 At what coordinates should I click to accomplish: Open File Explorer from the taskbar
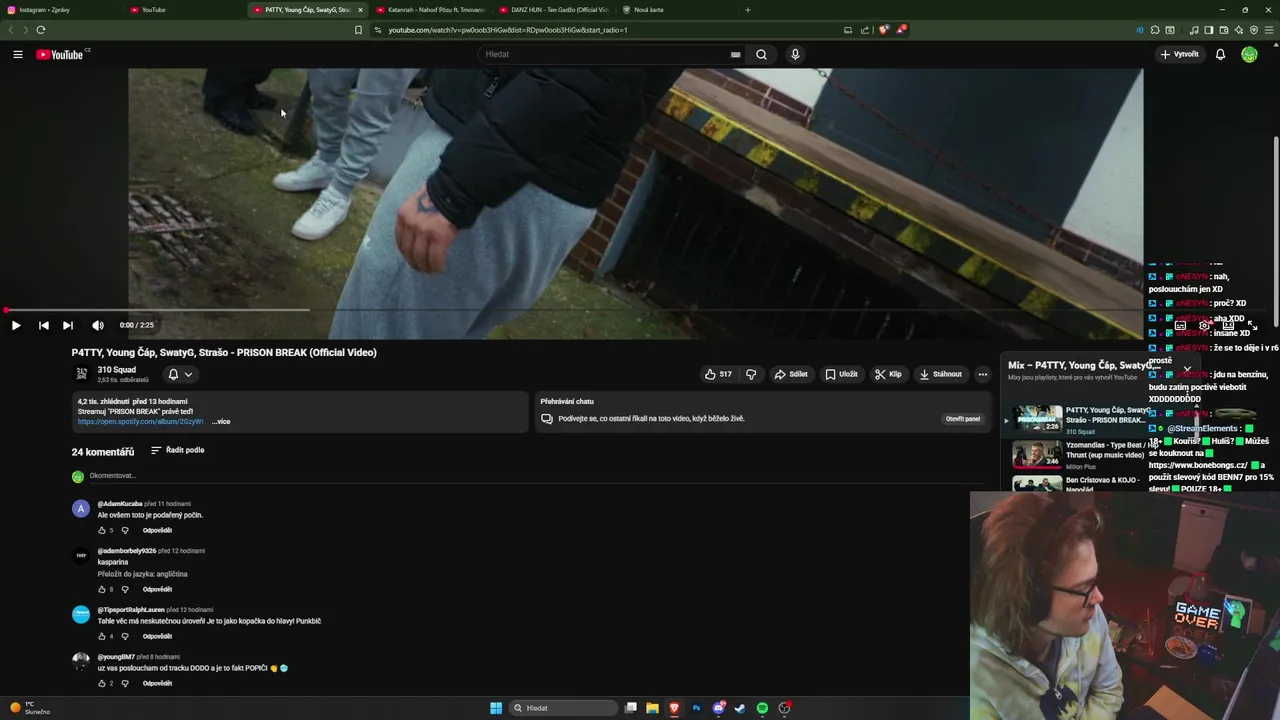coord(652,708)
